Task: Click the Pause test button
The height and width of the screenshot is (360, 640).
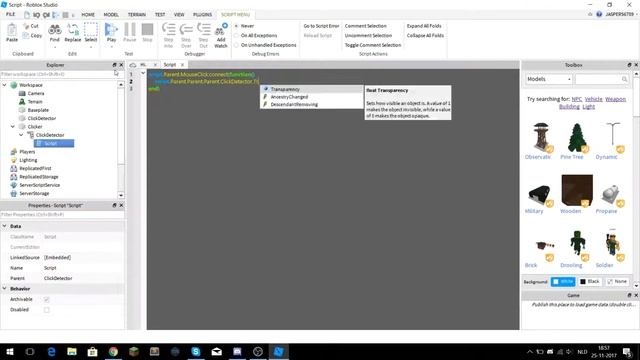Action: [x=129, y=30]
